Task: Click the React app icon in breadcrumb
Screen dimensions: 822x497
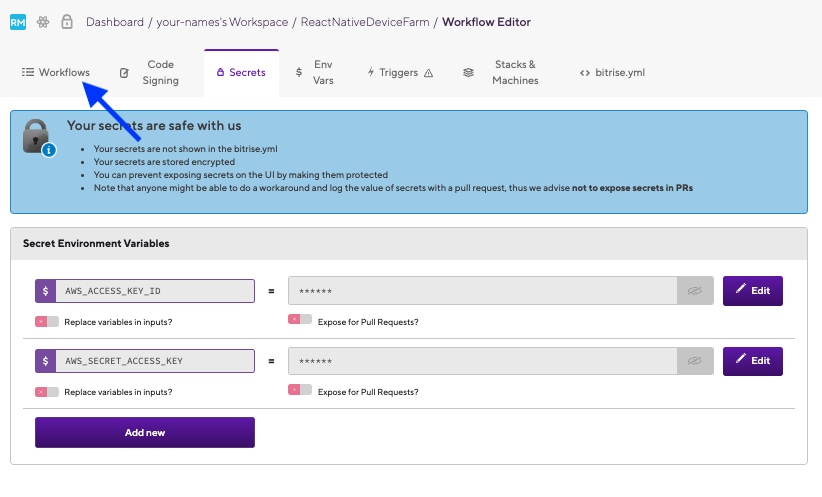Action: pos(43,21)
